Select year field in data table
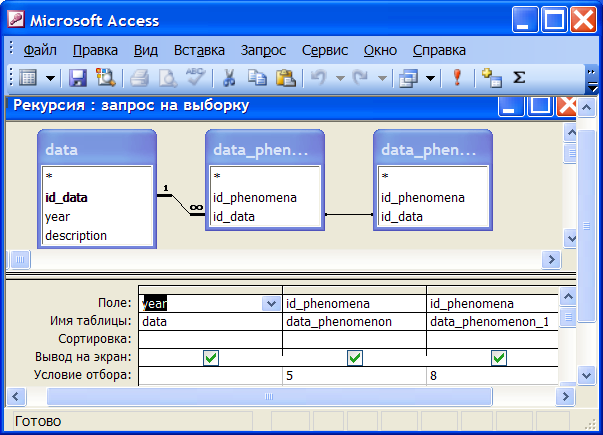603x435 pixels. pos(57,217)
